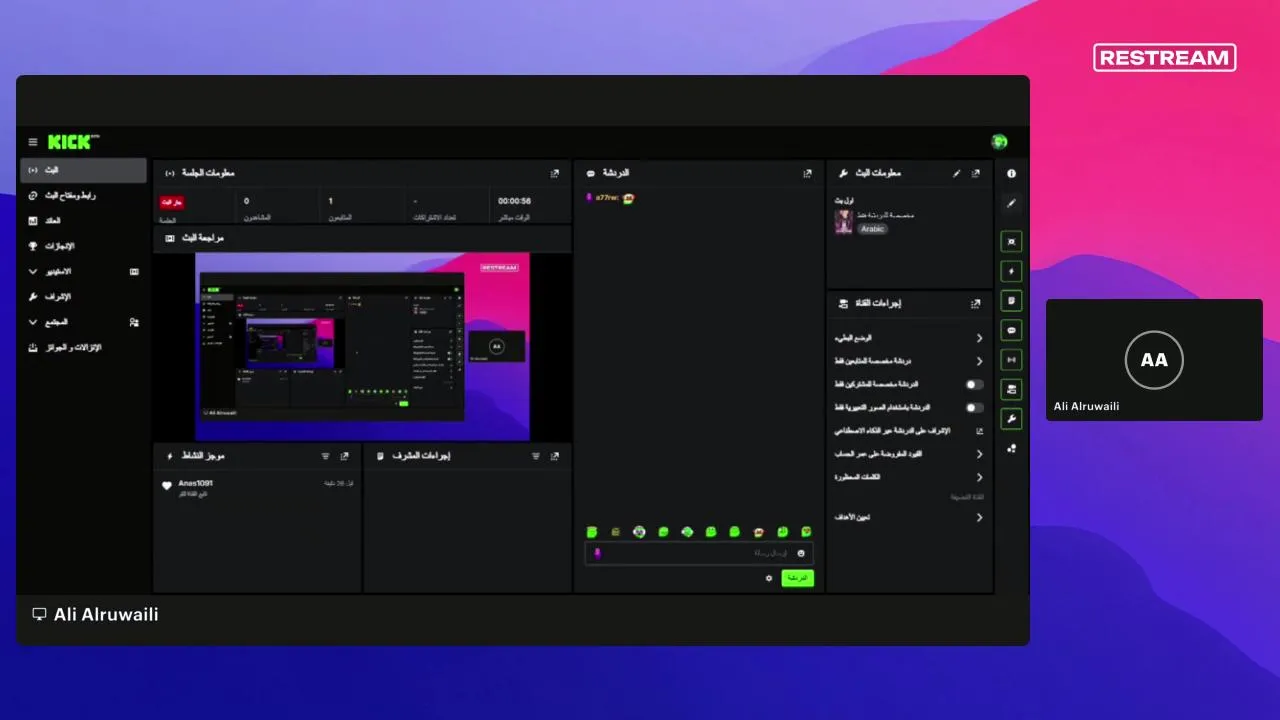The width and height of the screenshot is (1280, 720).
Task: Open chat settings gear icon
Action: (769, 578)
